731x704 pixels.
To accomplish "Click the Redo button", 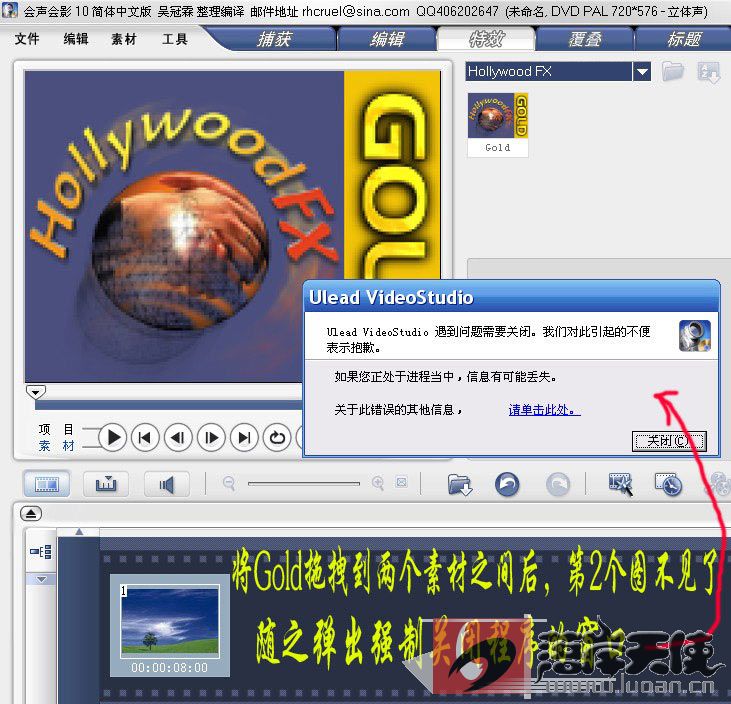I will pyautogui.click(x=558, y=484).
